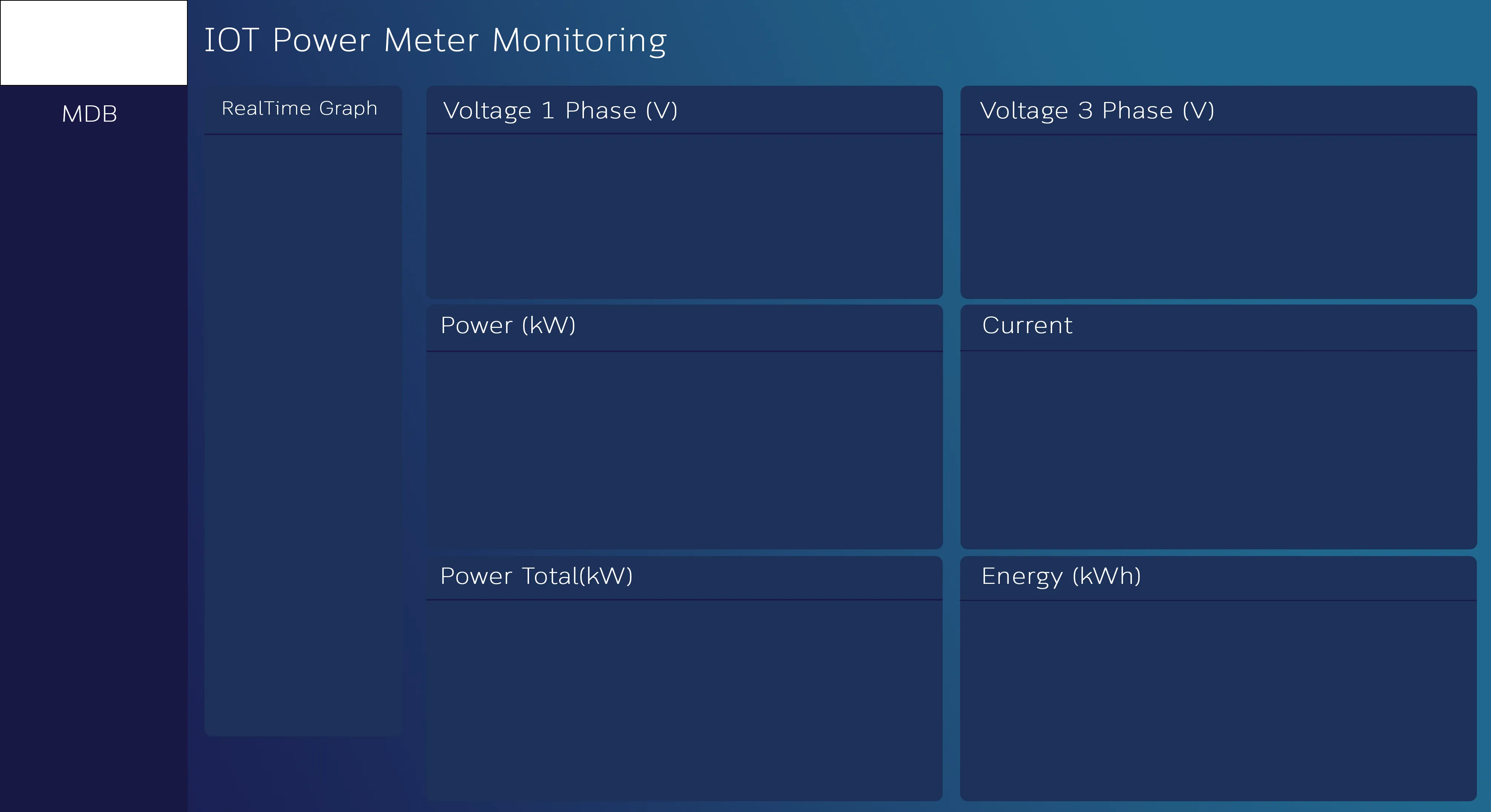Screen dimensions: 1491x812
Task: Select the Voltage 3 Phase (V) panel title
Action: (1097, 111)
